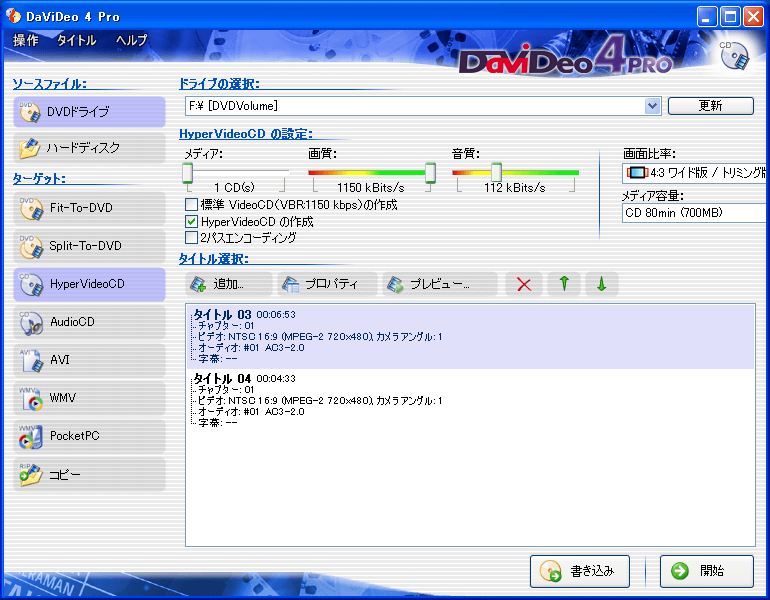Click タイトル 04 字幕 row
770x600 pixels.
click(218, 423)
